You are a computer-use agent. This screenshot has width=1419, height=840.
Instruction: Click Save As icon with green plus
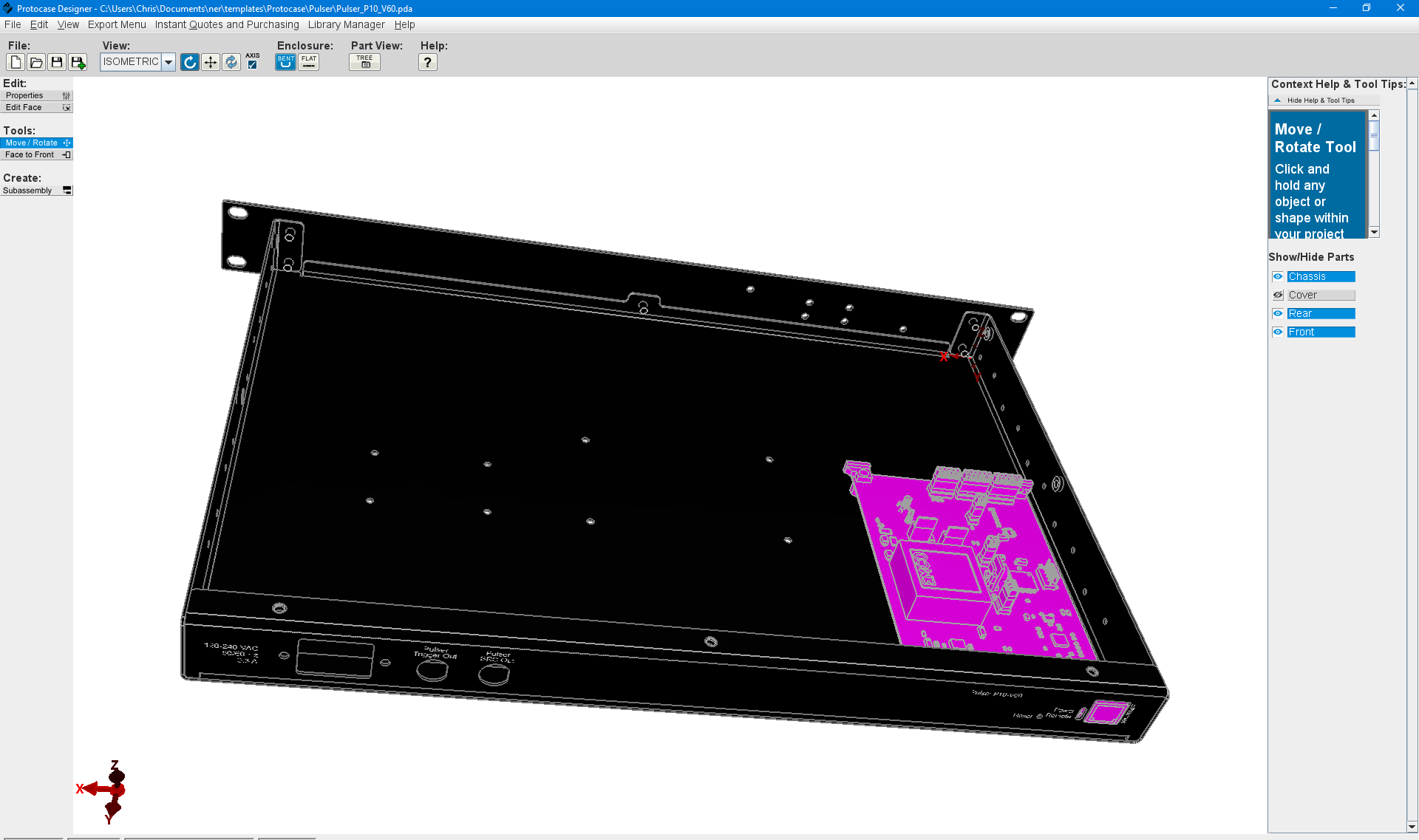pyautogui.click(x=78, y=63)
